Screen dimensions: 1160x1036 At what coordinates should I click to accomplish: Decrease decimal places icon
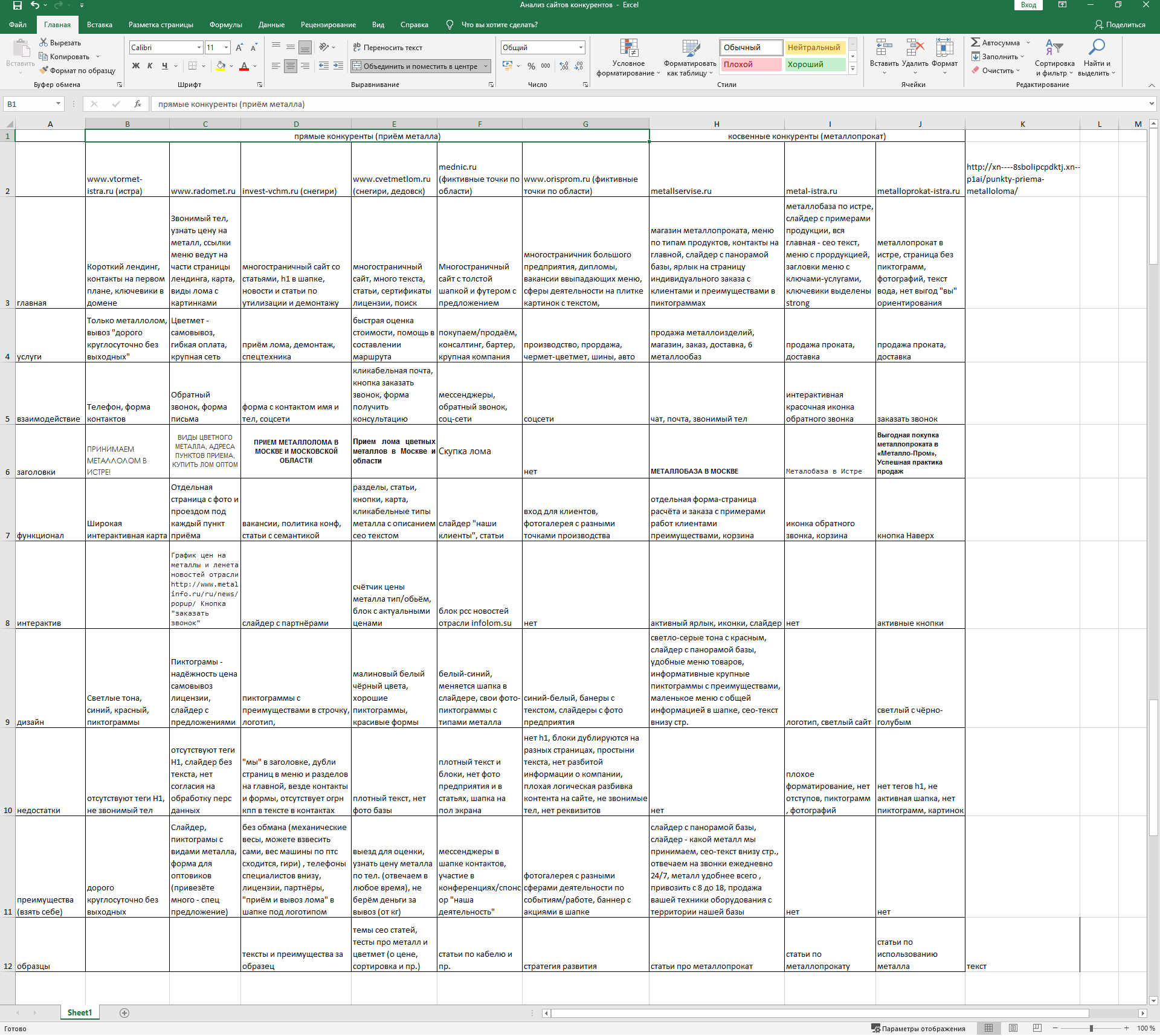click(579, 66)
